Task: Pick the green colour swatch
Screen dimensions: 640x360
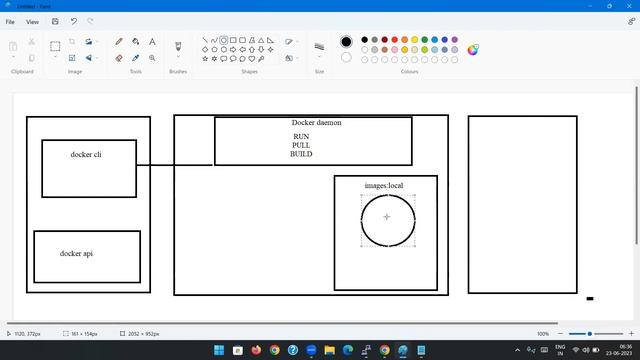Action: point(424,40)
